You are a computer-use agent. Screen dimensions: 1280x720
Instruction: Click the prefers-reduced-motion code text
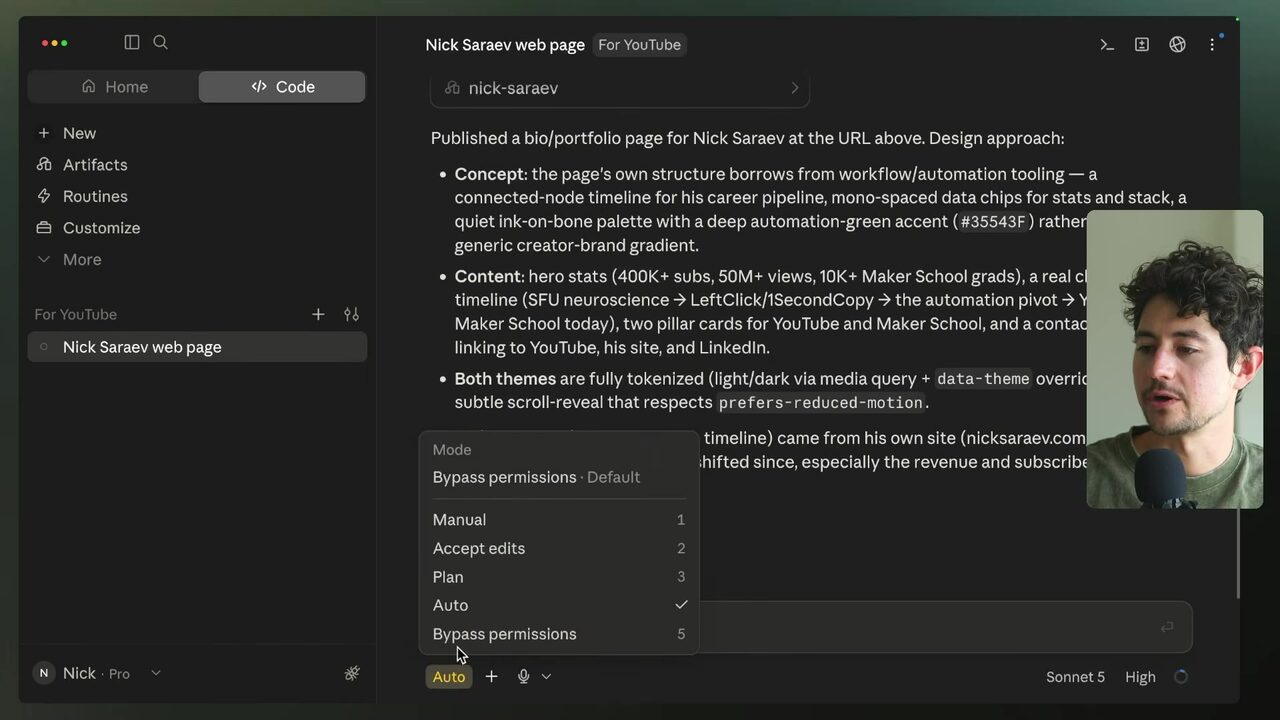pyautogui.click(x=821, y=403)
